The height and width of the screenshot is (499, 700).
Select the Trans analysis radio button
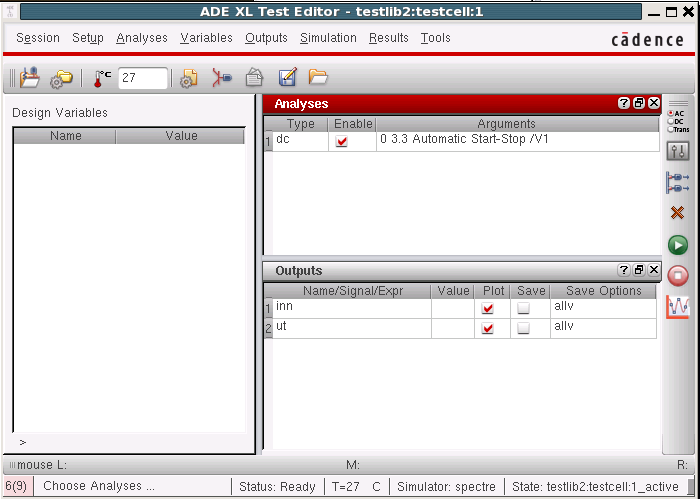point(671,129)
